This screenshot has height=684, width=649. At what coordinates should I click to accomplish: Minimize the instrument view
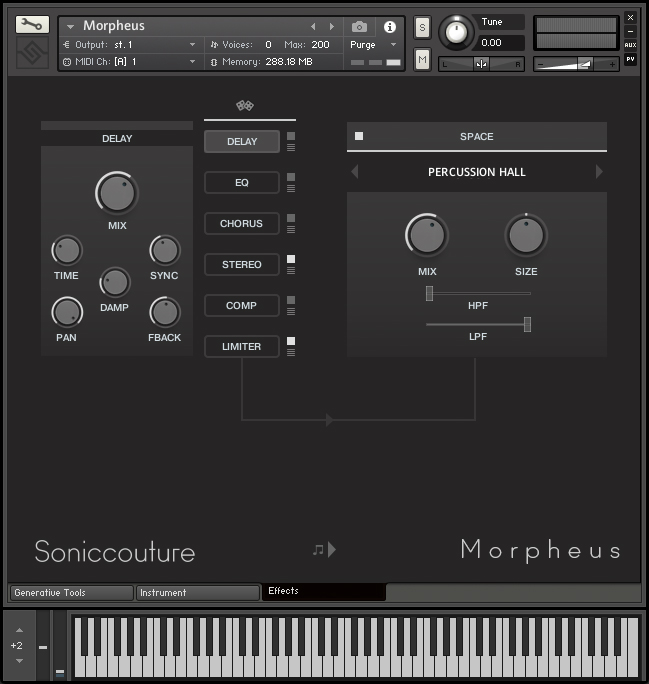click(x=630, y=31)
